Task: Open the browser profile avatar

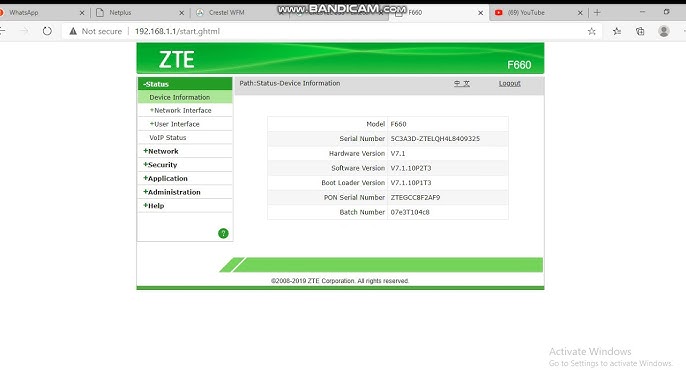Action: tap(664, 31)
